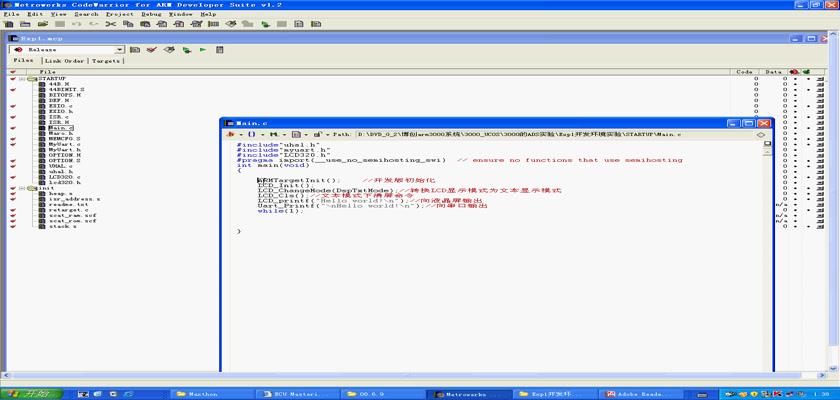Toggle the touch checkmark for LCD320.c
The image size is (840, 400).
(13, 177)
